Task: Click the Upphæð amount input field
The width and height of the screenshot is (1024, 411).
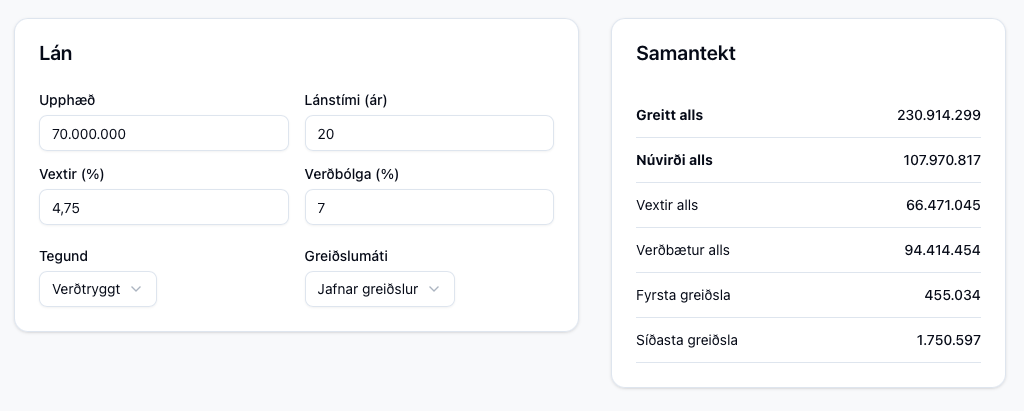Action: tap(163, 133)
